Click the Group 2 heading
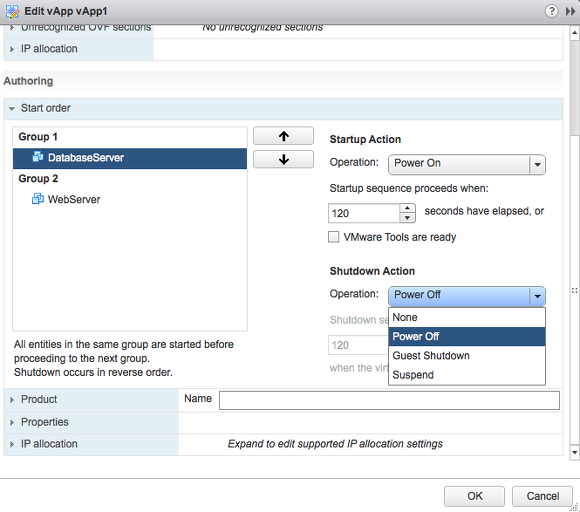Screen dimensions: 580x512 (x=38, y=179)
